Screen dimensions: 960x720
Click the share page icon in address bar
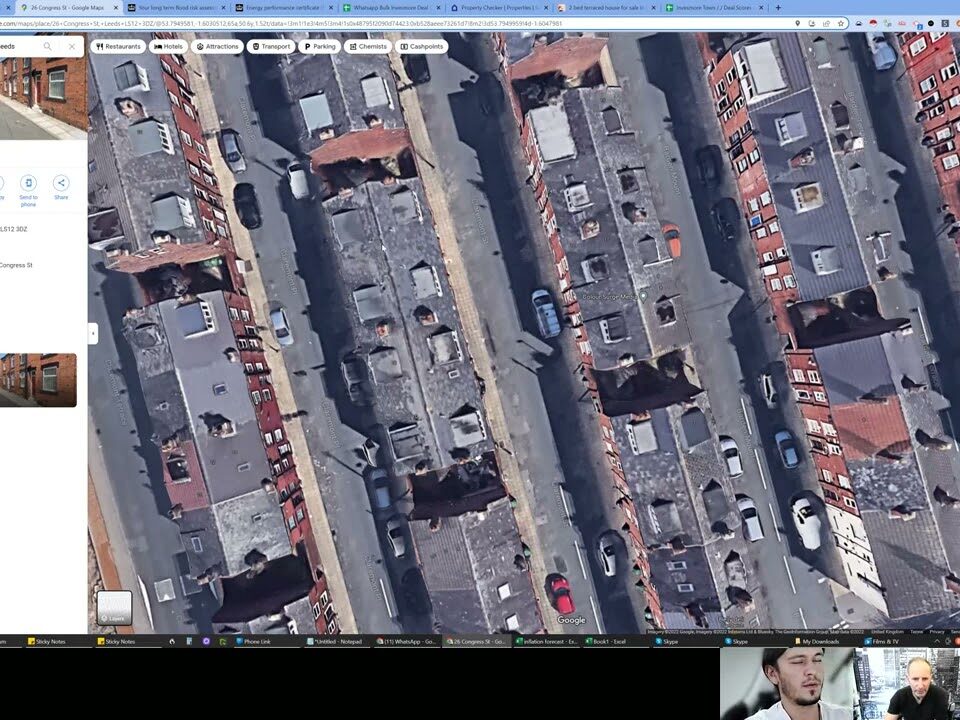826,23
